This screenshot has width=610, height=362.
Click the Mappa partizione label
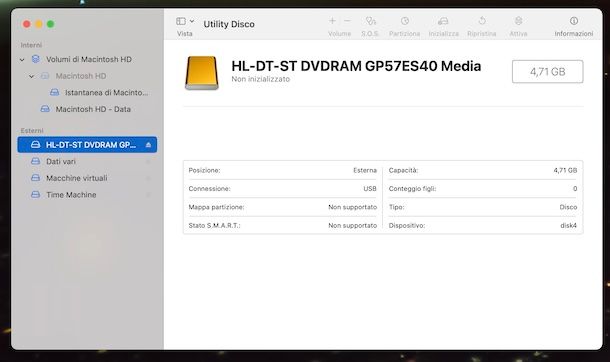(x=216, y=207)
